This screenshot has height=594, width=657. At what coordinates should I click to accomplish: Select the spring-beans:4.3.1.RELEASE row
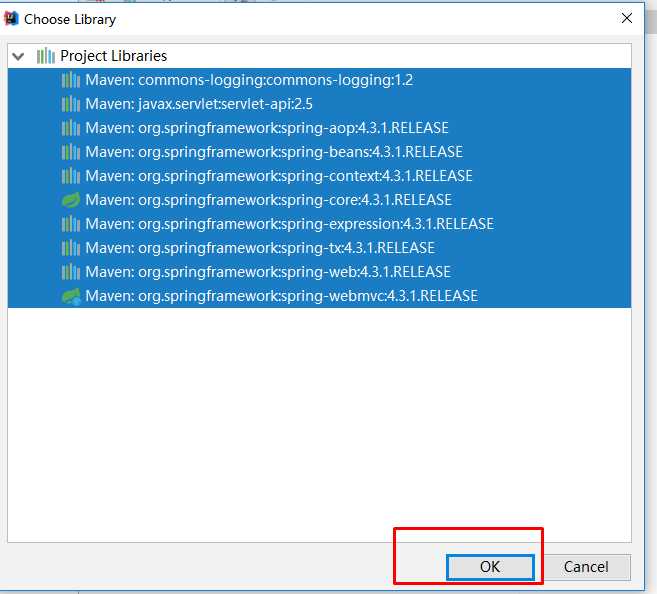pyautogui.click(x=319, y=152)
